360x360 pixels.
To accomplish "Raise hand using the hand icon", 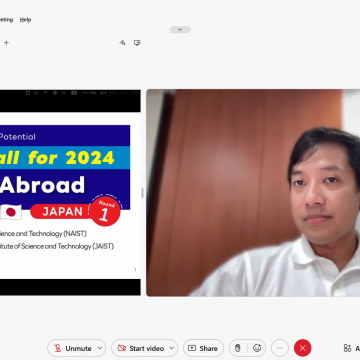I will click(238, 348).
